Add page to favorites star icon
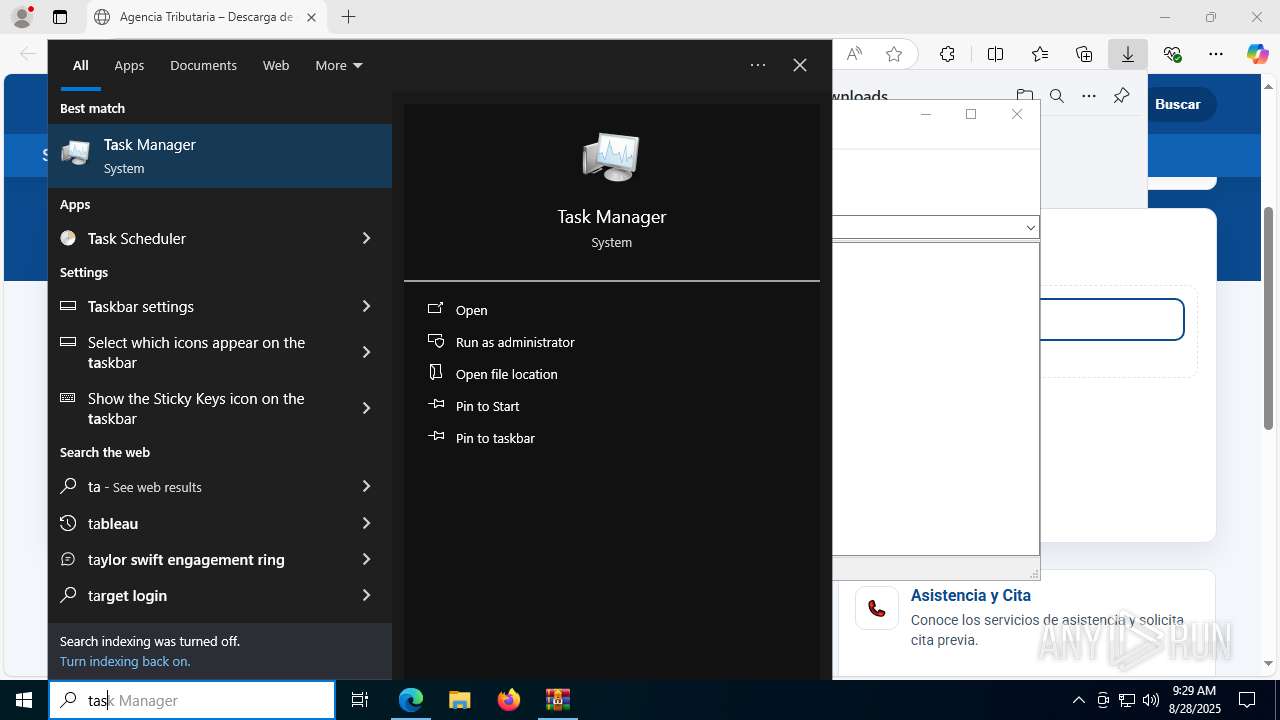 pos(894,54)
